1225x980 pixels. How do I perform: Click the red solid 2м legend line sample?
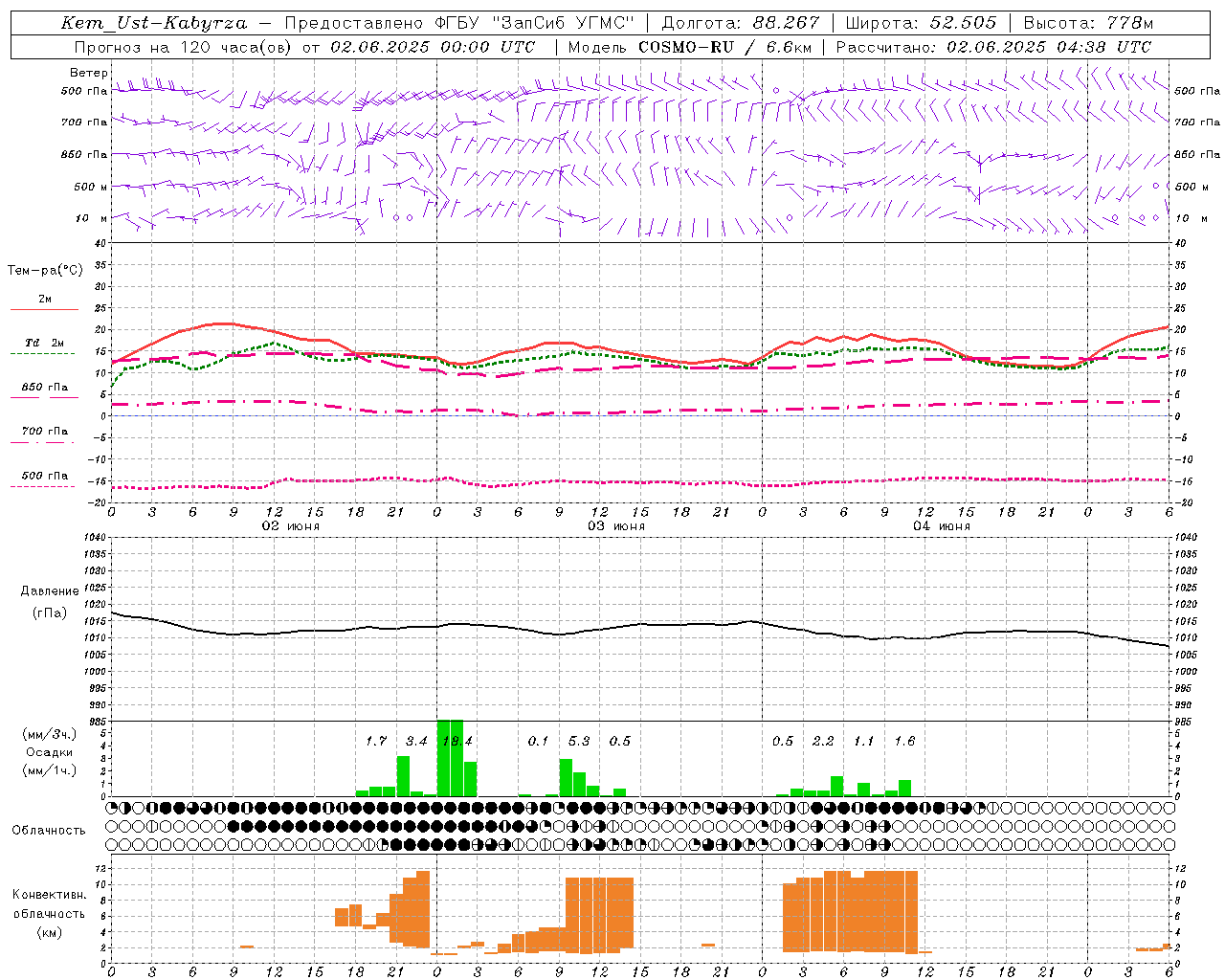44,310
